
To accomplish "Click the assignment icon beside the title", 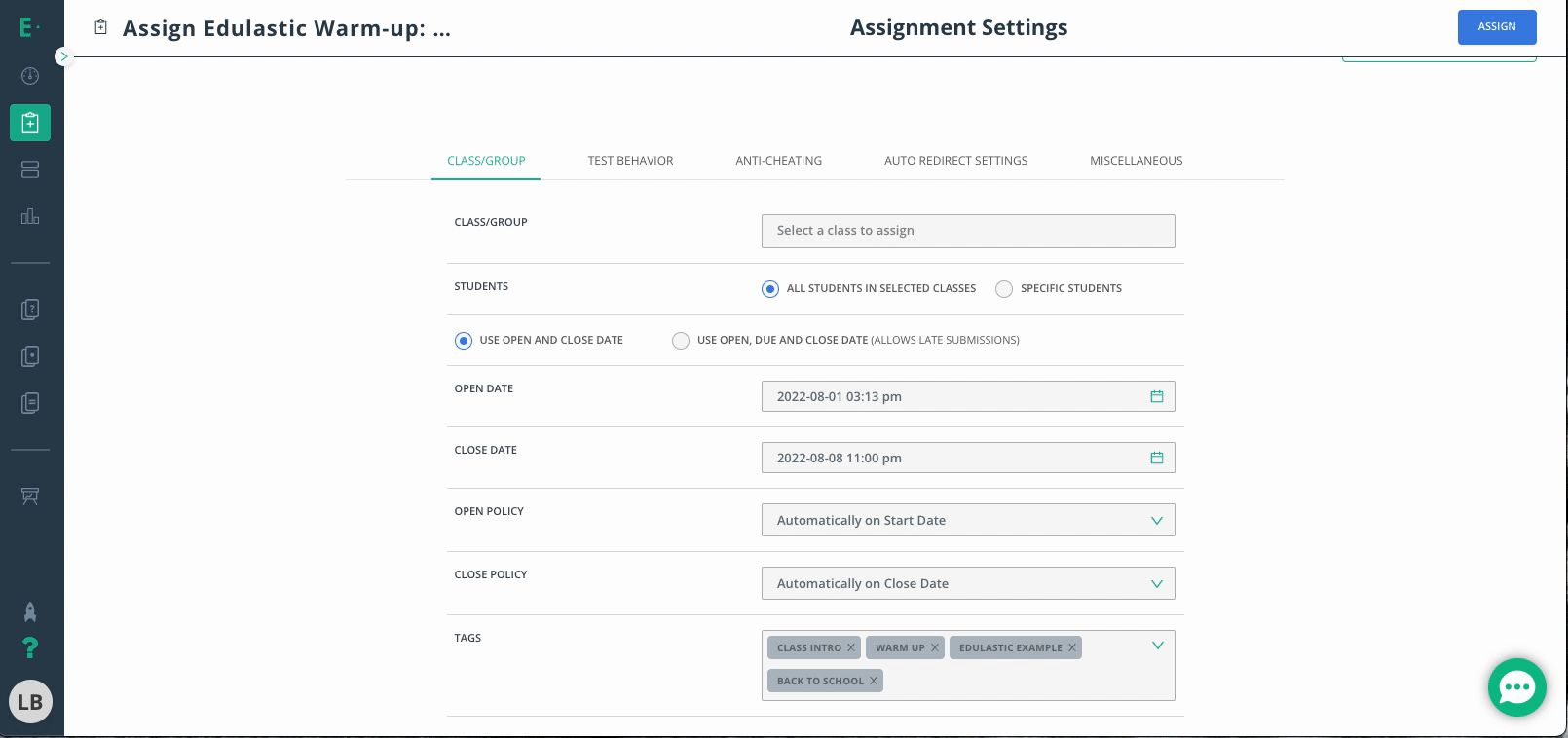I will (100, 27).
